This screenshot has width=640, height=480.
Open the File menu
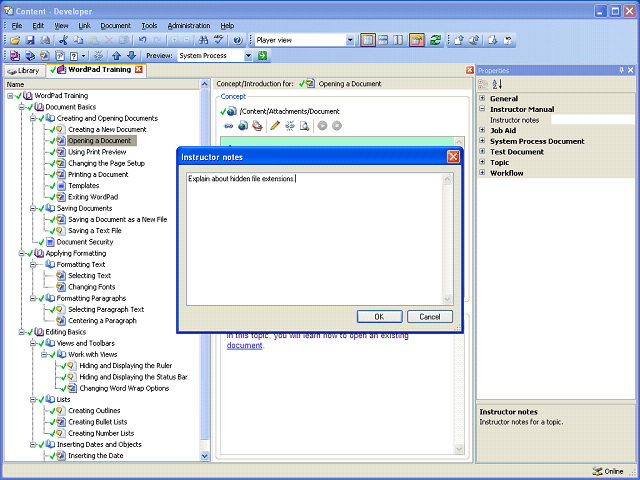point(17,26)
